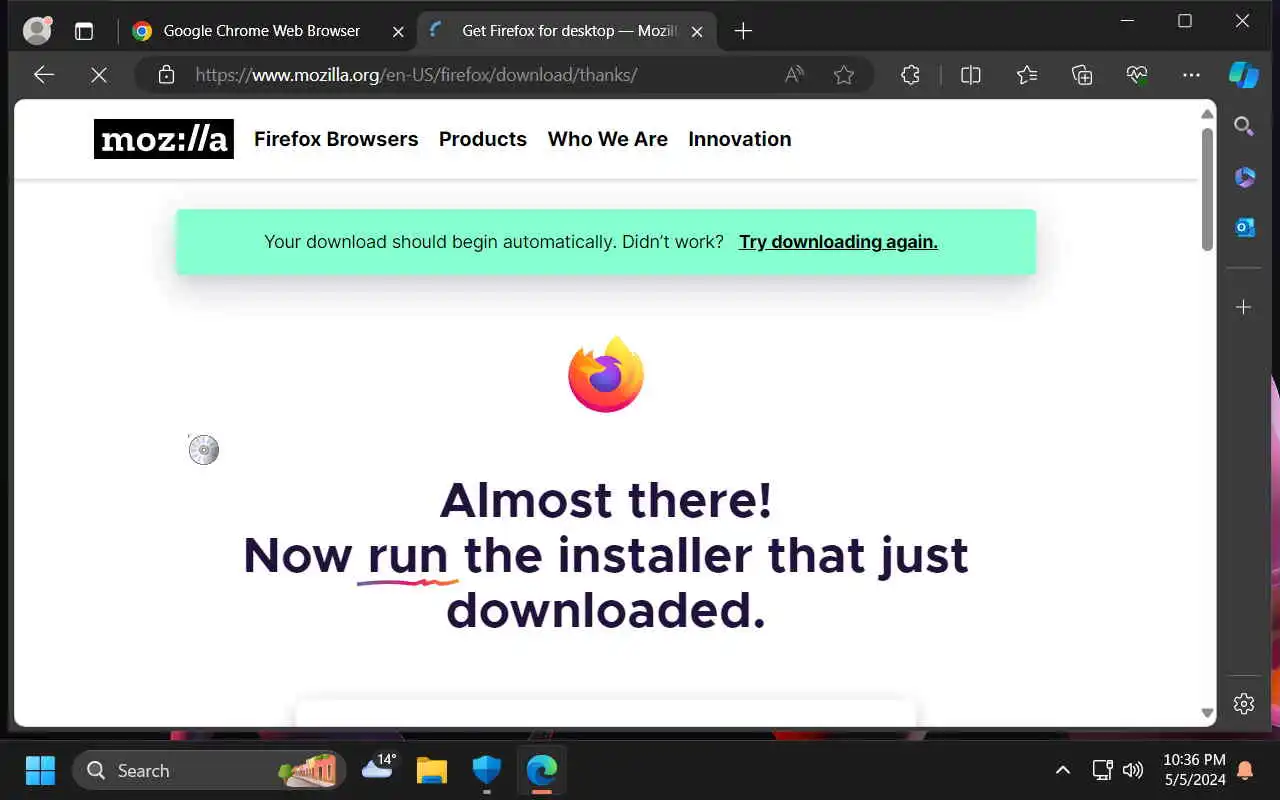Open weather widget showing 14°
The width and height of the screenshot is (1280, 800).
pyautogui.click(x=379, y=768)
